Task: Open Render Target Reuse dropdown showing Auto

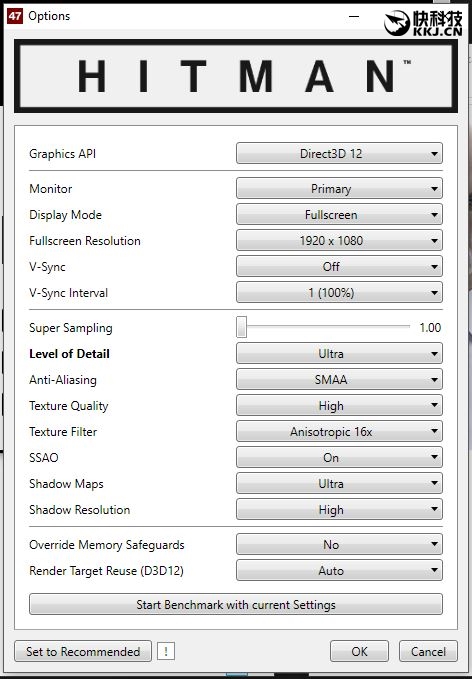Action: 339,570
